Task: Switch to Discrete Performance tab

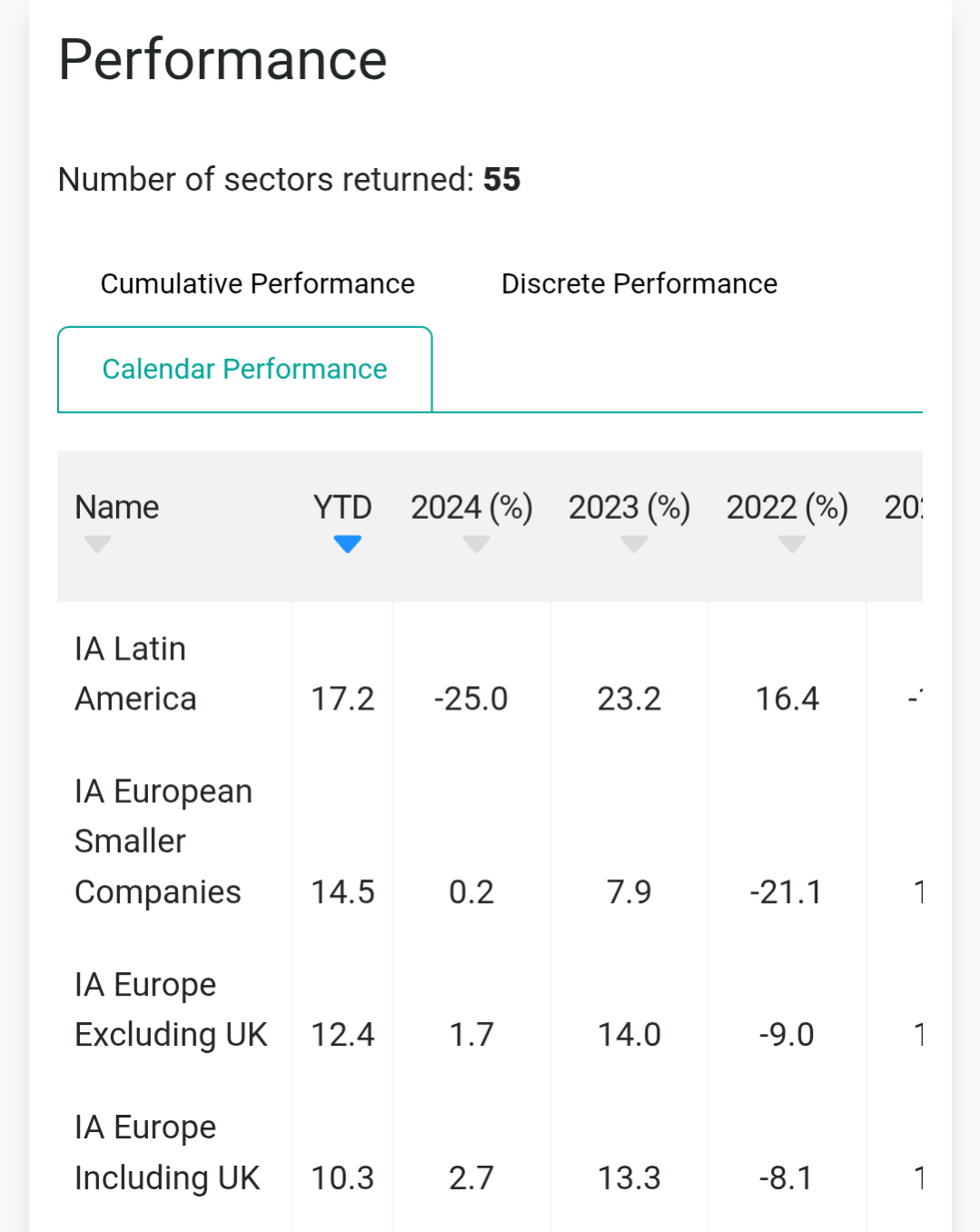Action: 639,283
